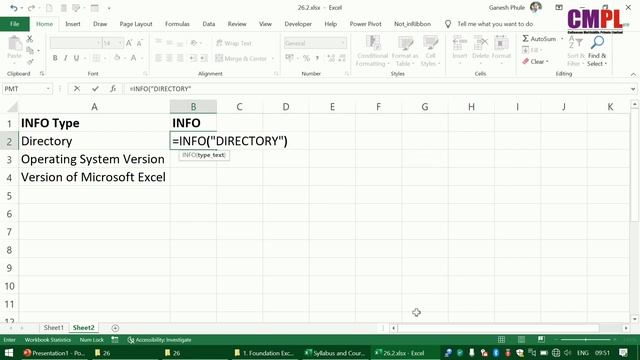Toggle Wrap Text

coord(233,43)
